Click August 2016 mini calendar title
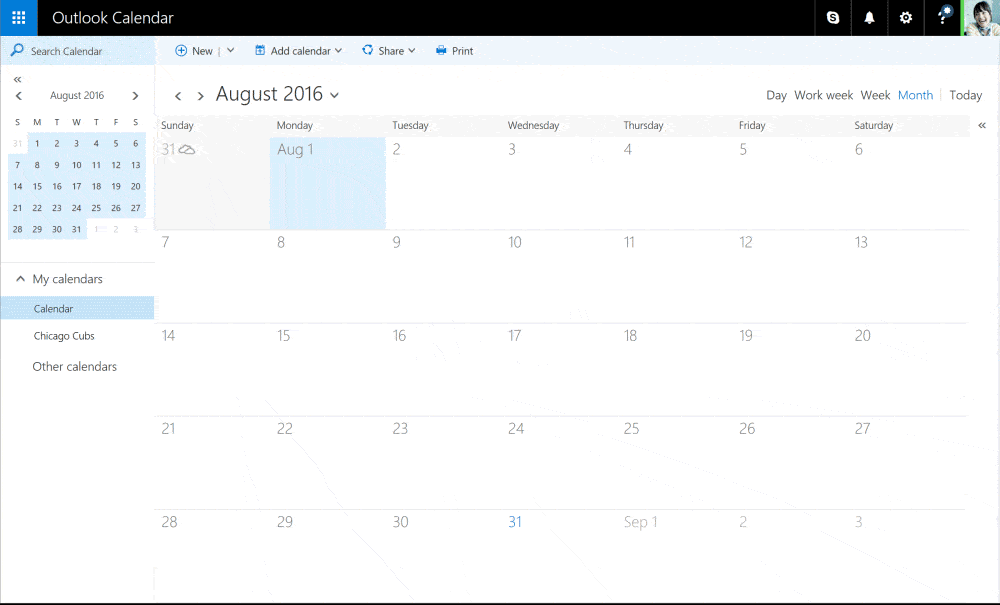 click(x=77, y=96)
